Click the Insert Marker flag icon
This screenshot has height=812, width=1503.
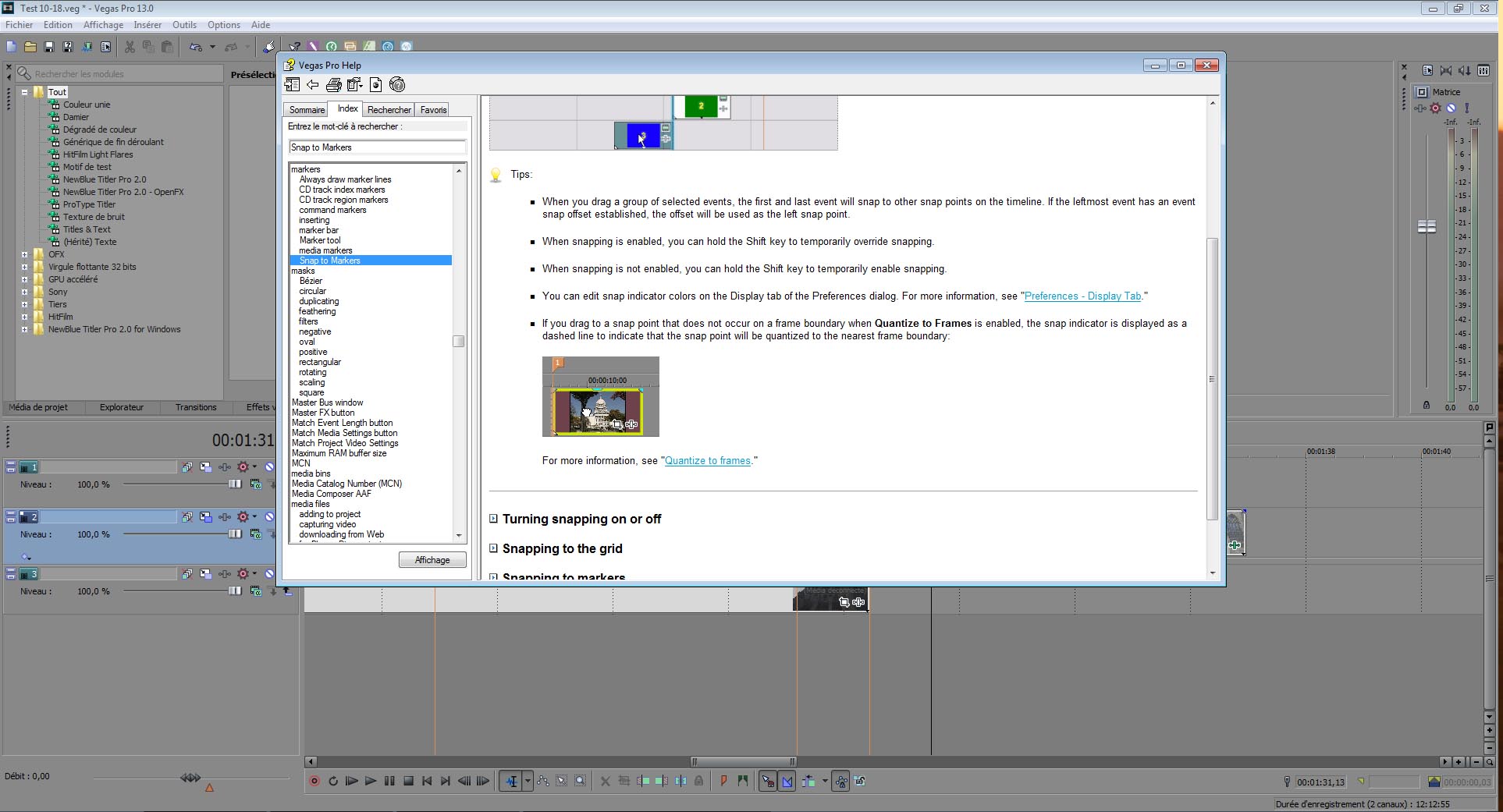[723, 781]
